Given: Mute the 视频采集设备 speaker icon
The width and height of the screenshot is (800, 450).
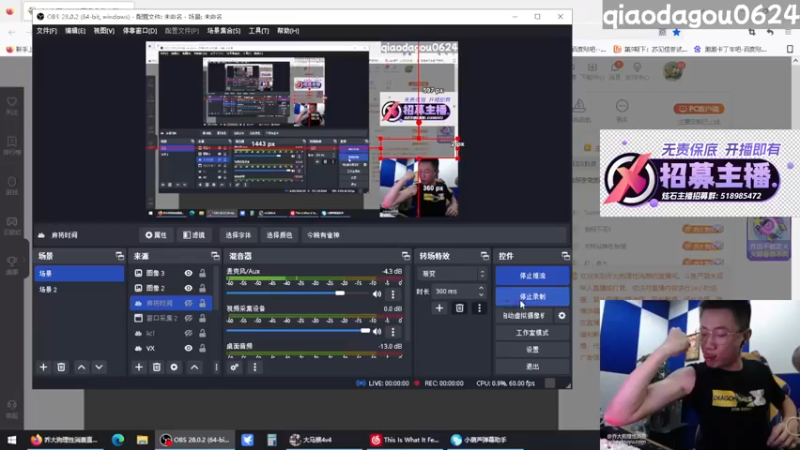Looking at the screenshot, I should click(377, 332).
